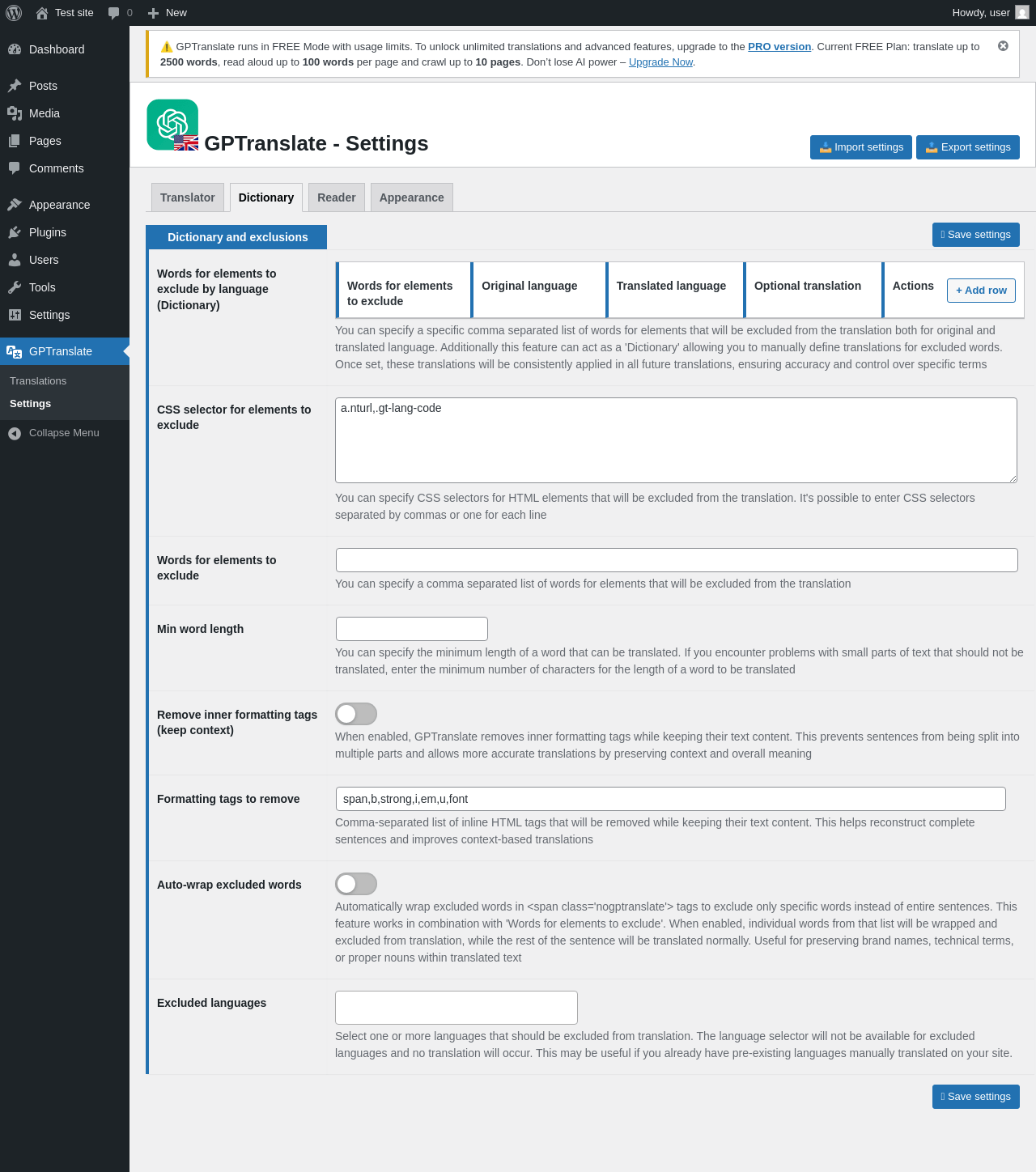Click the Media library icon

click(15, 113)
